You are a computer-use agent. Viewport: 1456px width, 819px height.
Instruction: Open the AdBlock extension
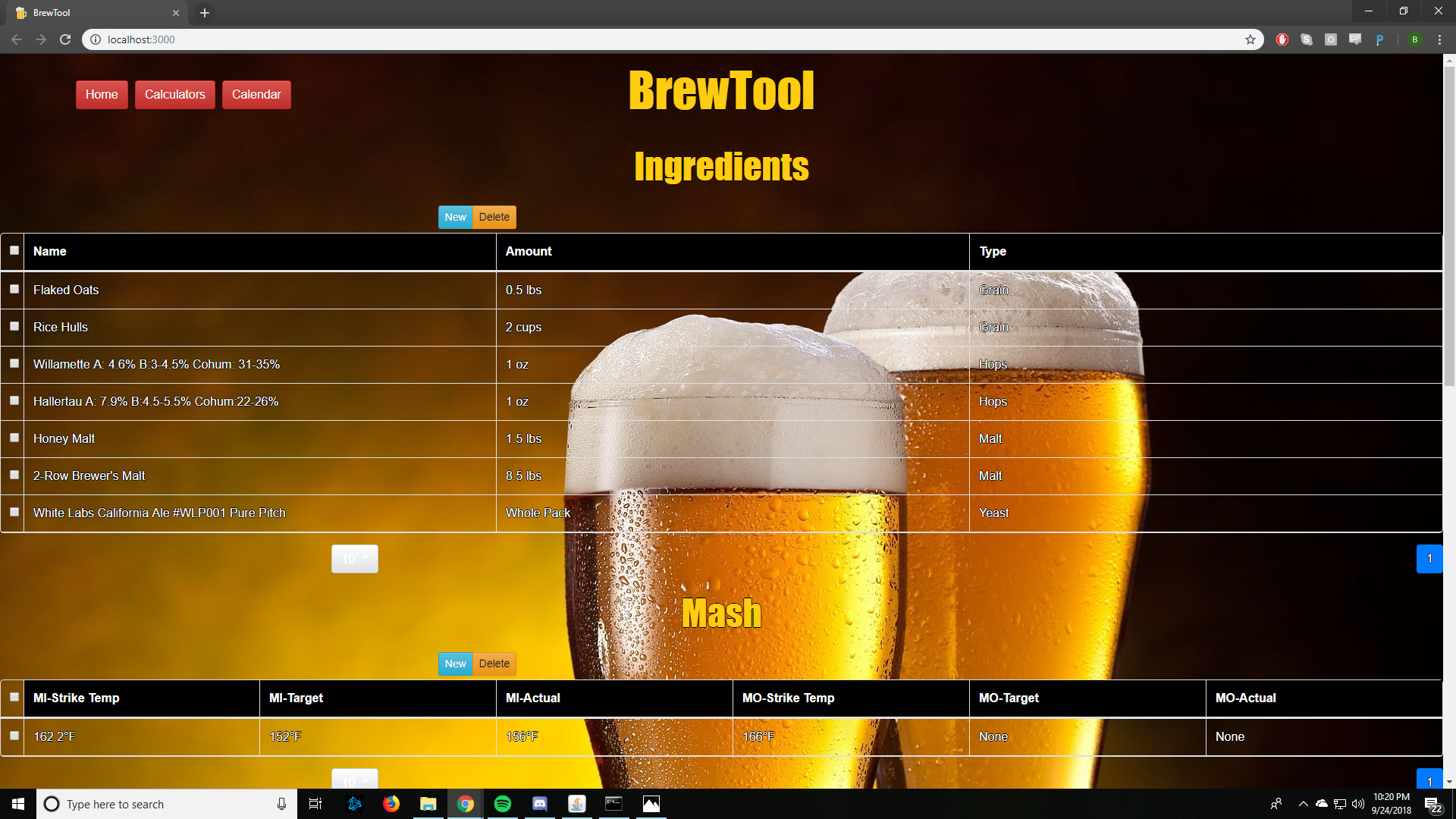pos(1282,39)
